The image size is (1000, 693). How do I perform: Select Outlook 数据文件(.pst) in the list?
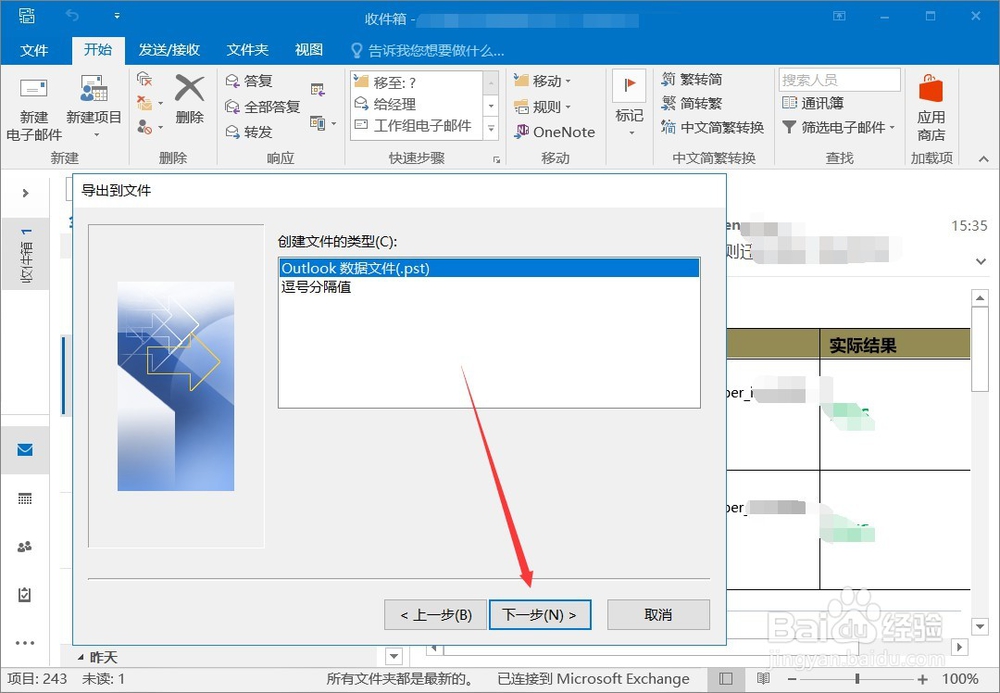pos(489,268)
